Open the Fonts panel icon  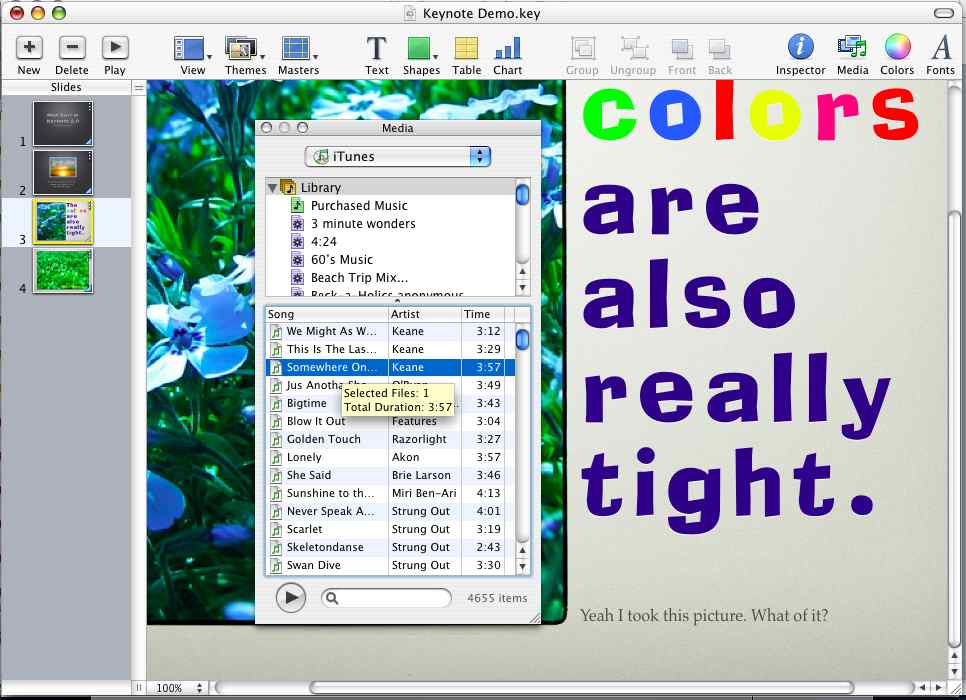[941, 47]
